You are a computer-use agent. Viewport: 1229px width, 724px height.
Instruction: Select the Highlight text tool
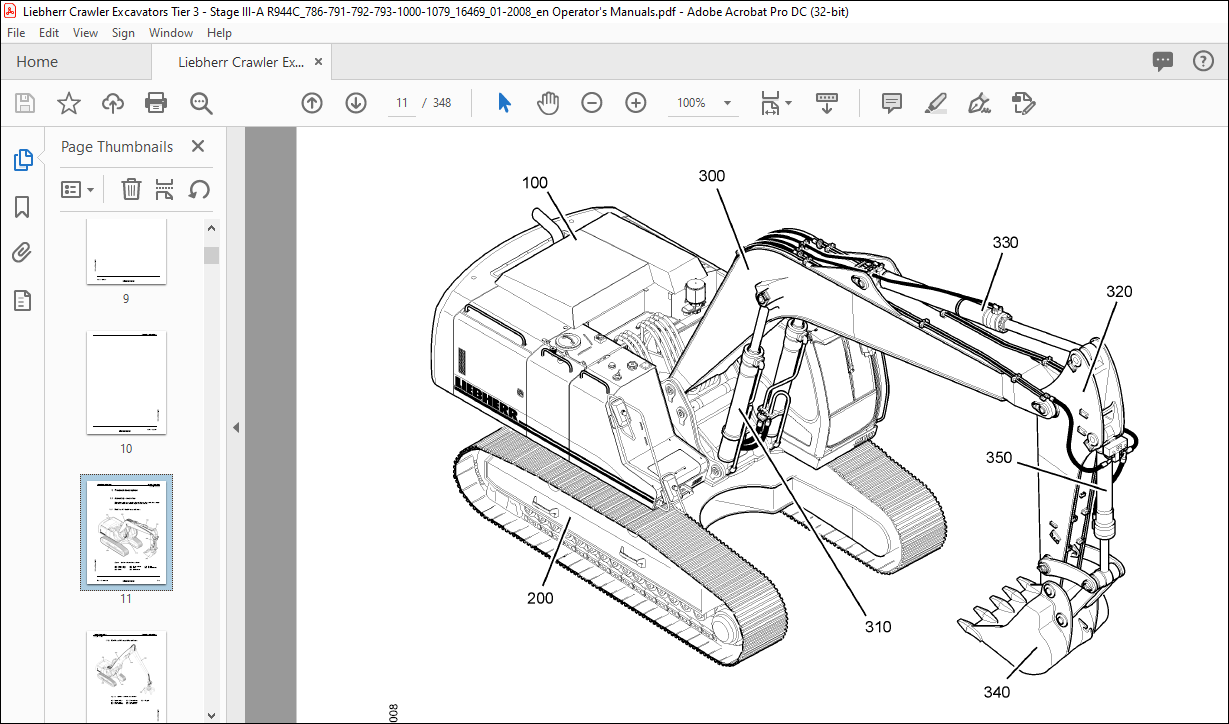pos(936,103)
